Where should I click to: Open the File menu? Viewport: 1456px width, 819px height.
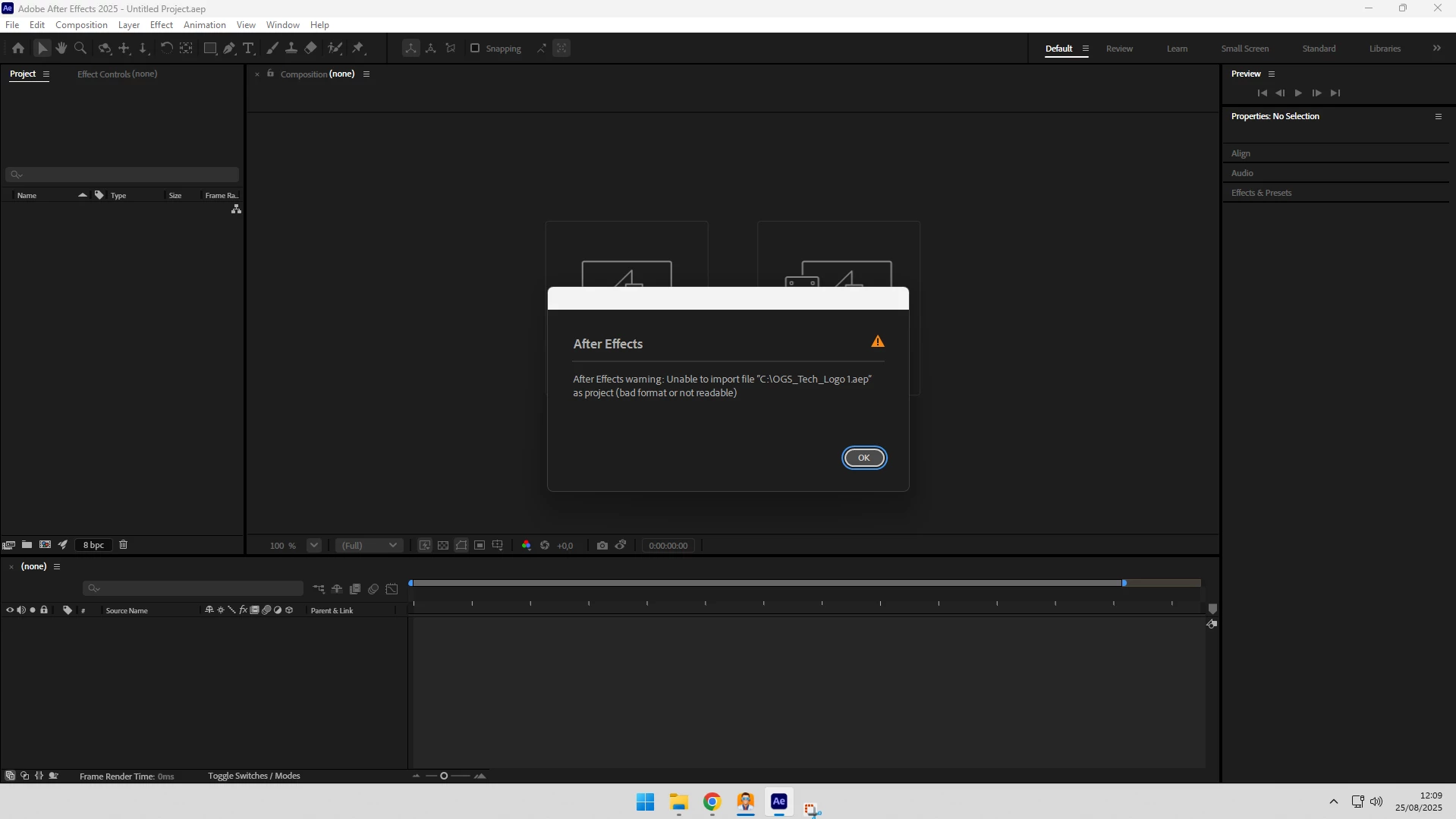click(12, 25)
